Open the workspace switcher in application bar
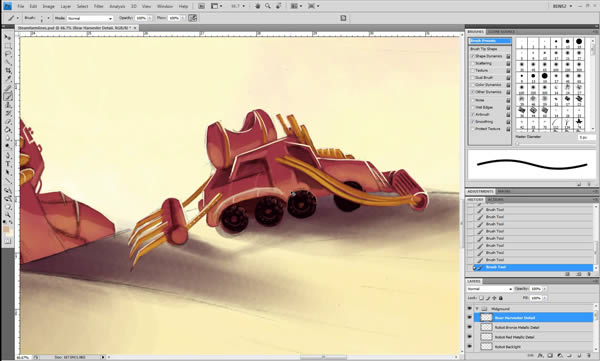The width and height of the screenshot is (600, 361). pyautogui.click(x=563, y=6)
